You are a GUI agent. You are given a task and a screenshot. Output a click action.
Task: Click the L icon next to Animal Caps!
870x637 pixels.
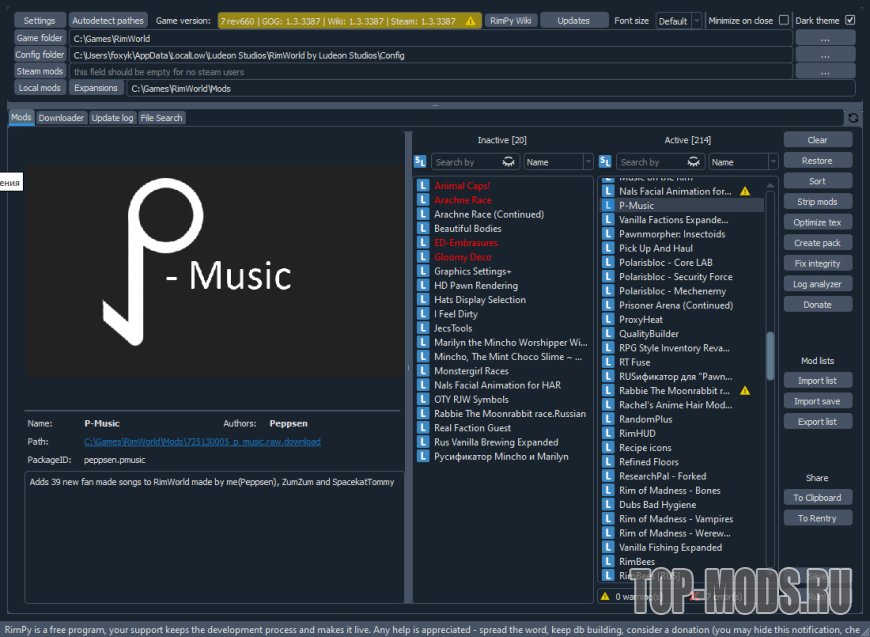[x=423, y=186]
